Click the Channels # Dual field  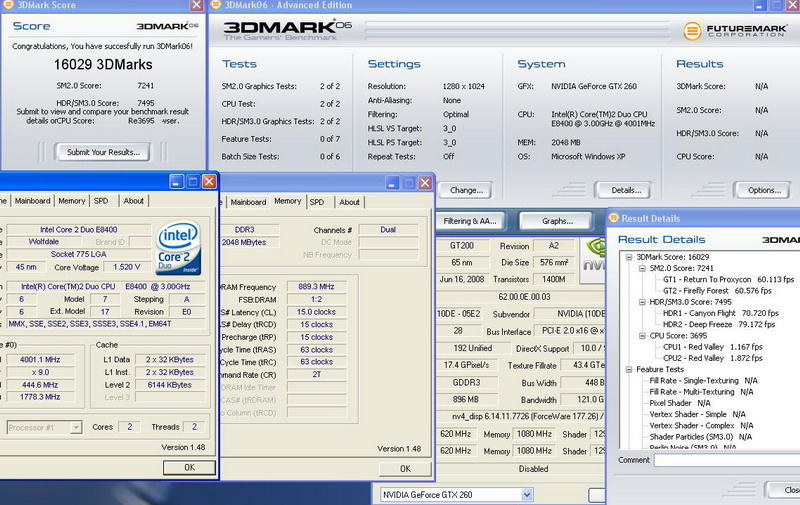click(388, 230)
